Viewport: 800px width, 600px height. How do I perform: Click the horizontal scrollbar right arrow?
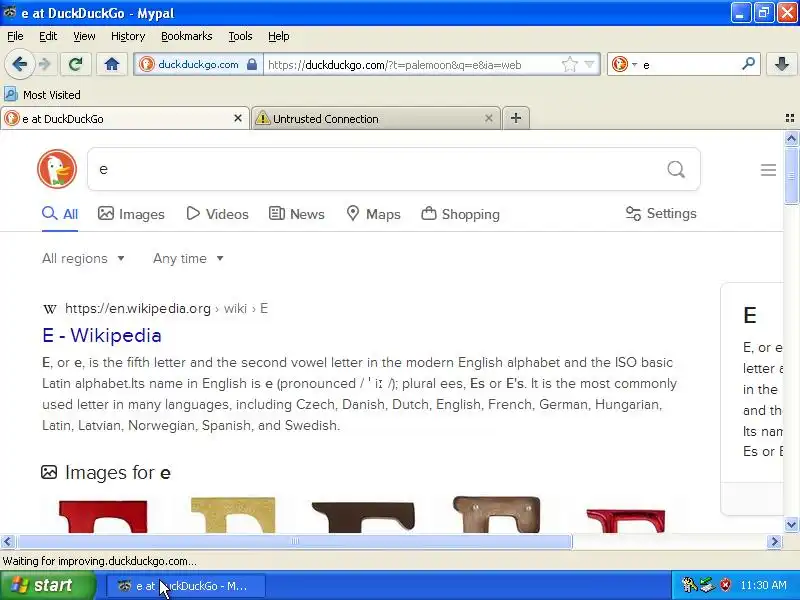(x=774, y=541)
